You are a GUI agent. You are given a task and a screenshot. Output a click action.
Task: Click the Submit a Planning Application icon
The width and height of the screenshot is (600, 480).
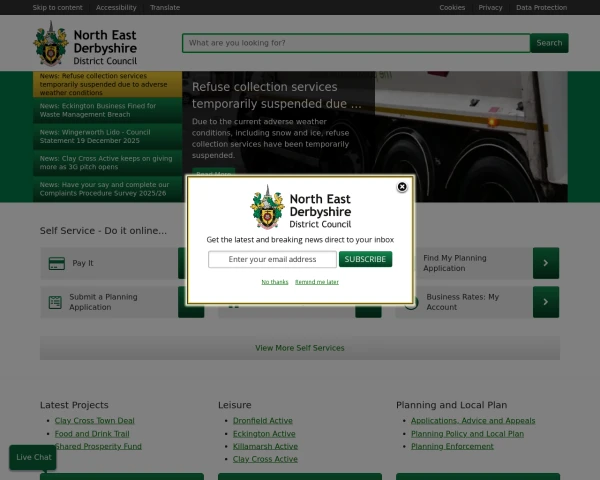(55, 302)
